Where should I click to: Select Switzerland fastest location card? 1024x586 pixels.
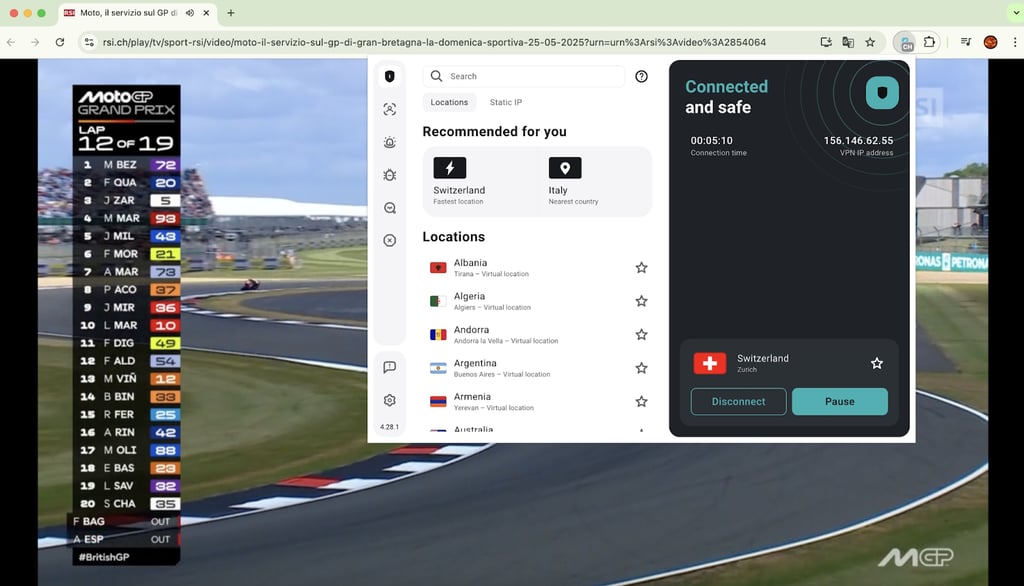point(480,182)
